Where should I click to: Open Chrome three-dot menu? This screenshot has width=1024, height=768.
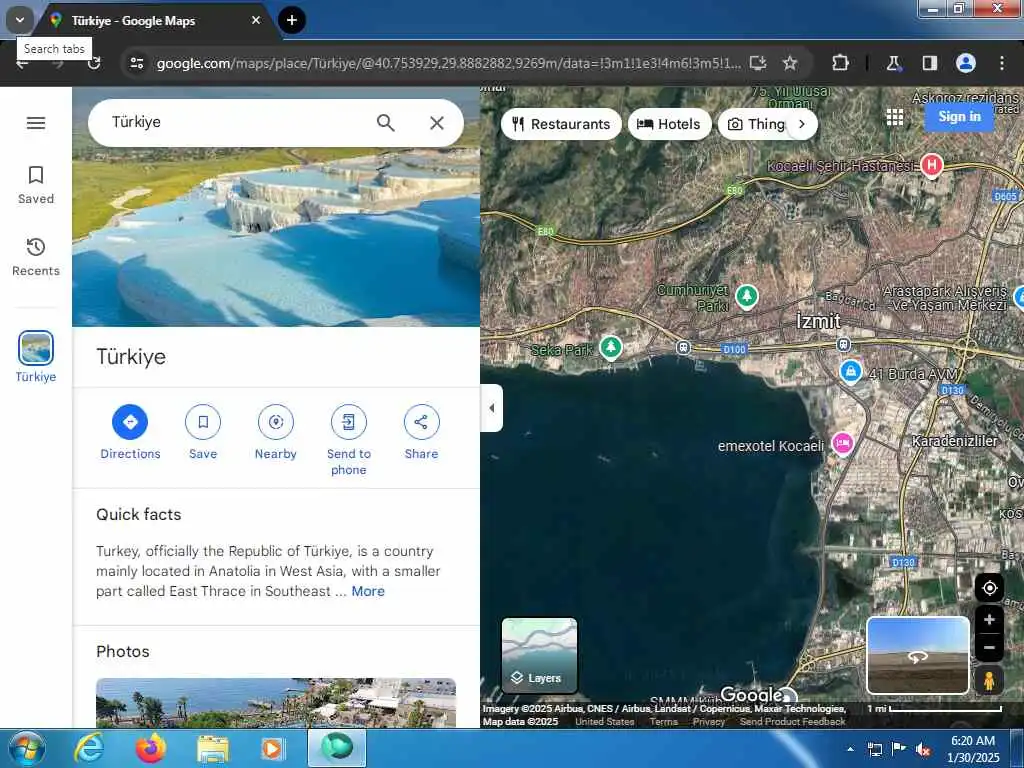pyautogui.click(x=1002, y=63)
